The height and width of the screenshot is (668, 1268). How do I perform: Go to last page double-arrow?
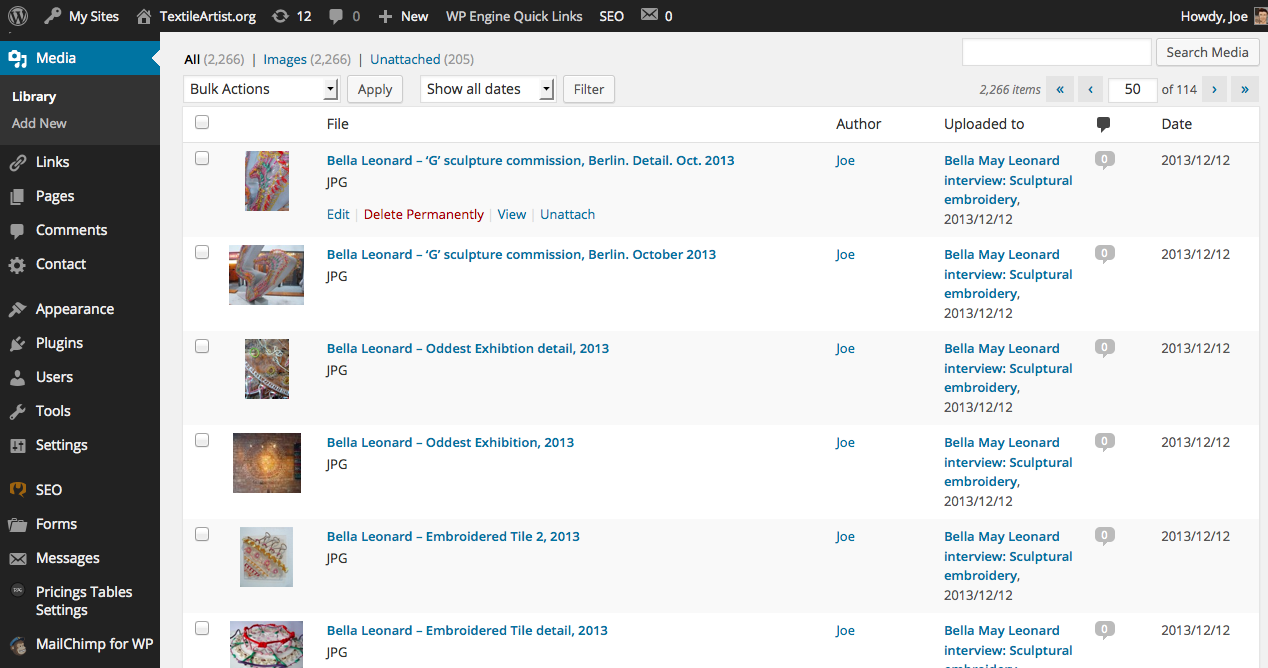coord(1245,89)
